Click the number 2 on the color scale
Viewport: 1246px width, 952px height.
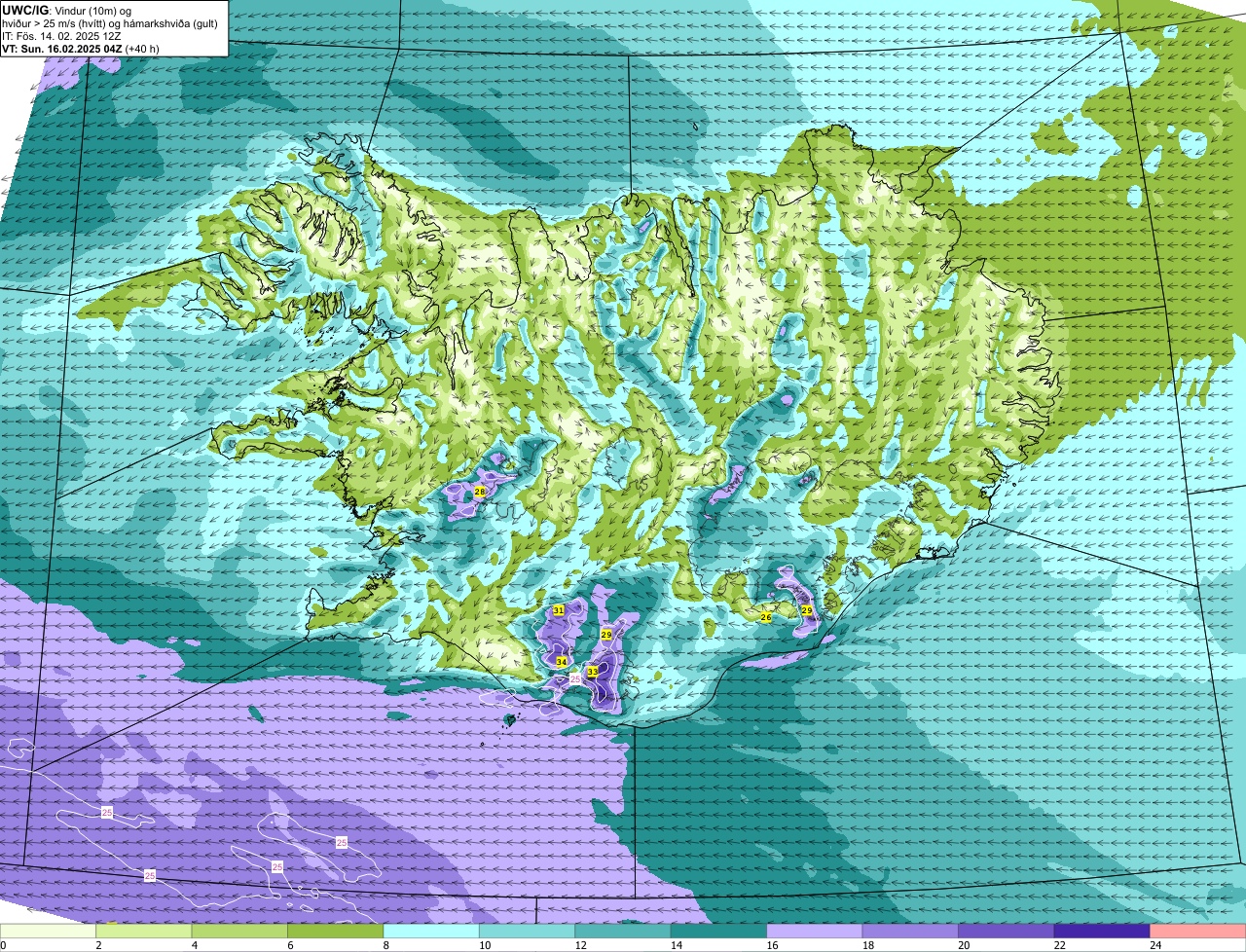[98, 945]
